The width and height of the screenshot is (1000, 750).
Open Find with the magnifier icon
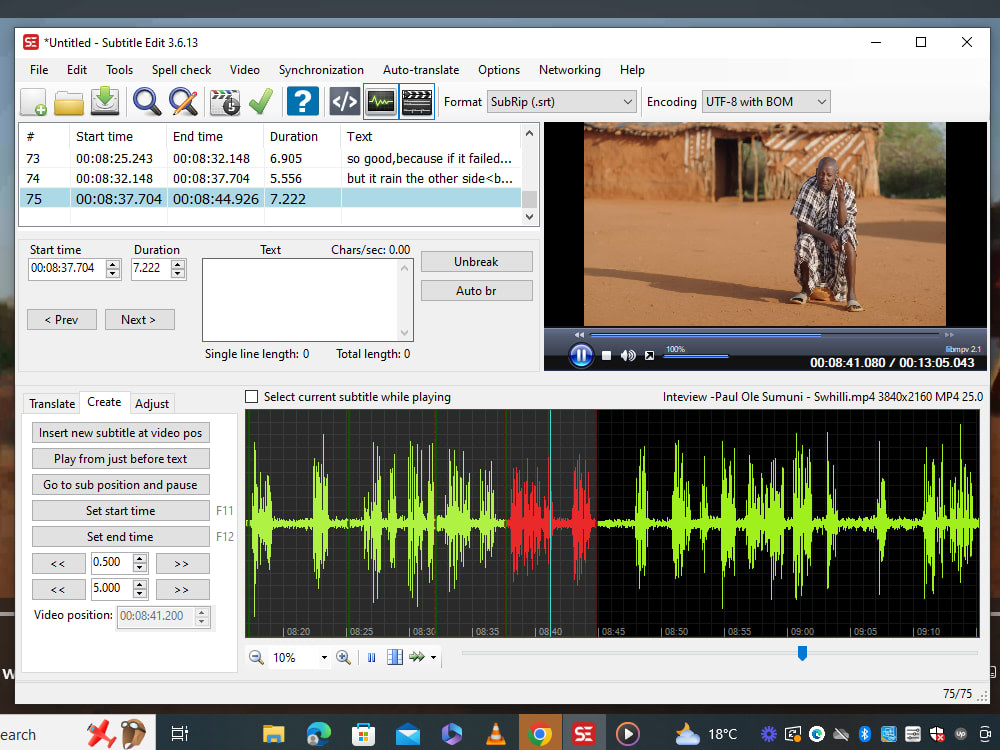point(147,102)
